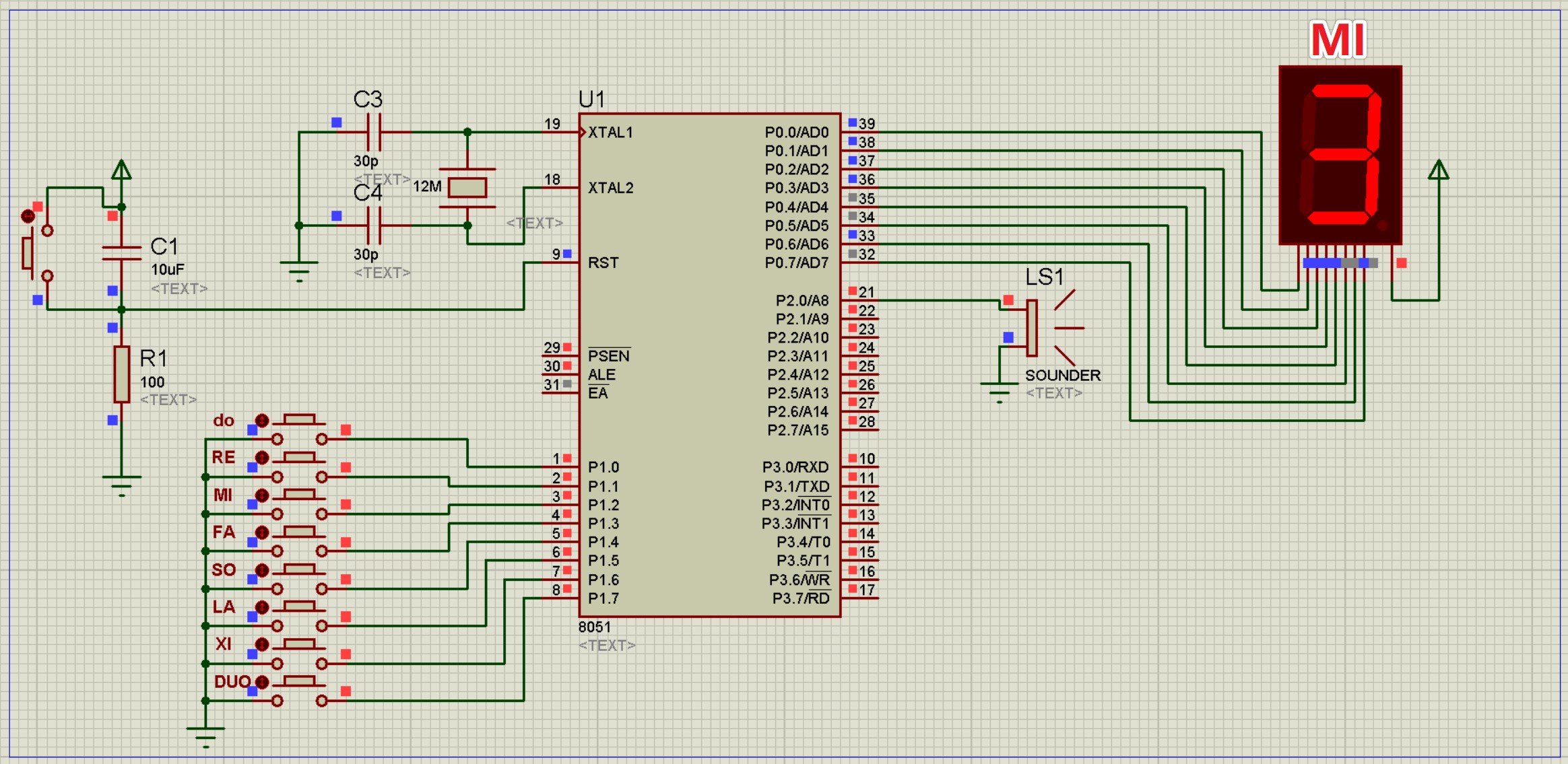
Task: Click the reset push button near C1
Action: [28, 252]
